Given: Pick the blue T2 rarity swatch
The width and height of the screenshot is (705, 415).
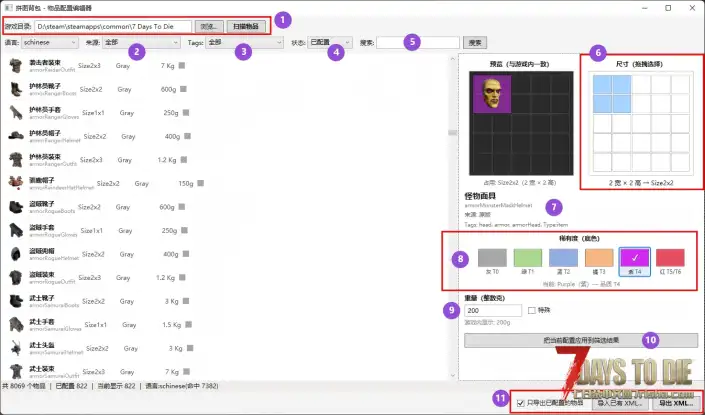Looking at the screenshot, I should [x=563, y=258].
